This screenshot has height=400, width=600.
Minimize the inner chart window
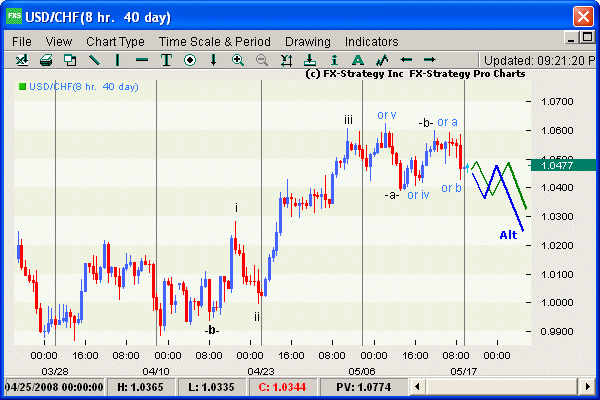click(x=571, y=38)
